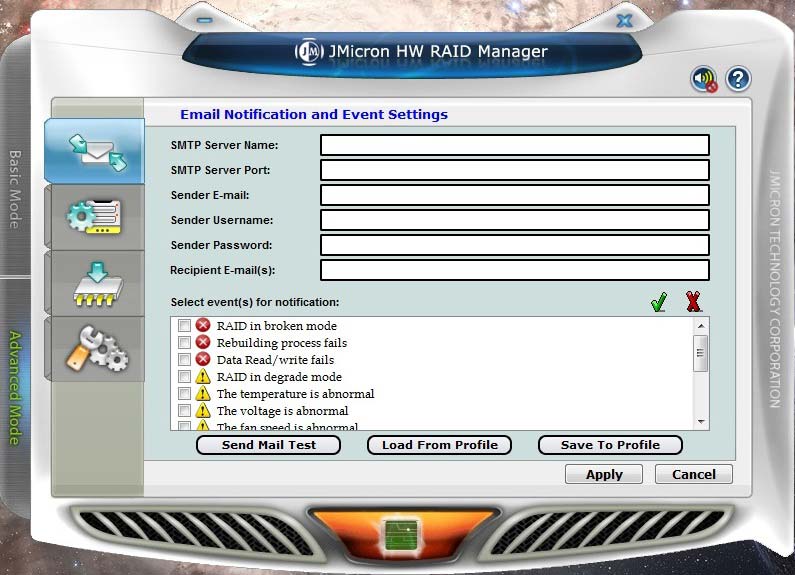This screenshot has height=575, width=795.
Task: Enable 'RAID in broken mode' notification checkbox
Action: 184,326
